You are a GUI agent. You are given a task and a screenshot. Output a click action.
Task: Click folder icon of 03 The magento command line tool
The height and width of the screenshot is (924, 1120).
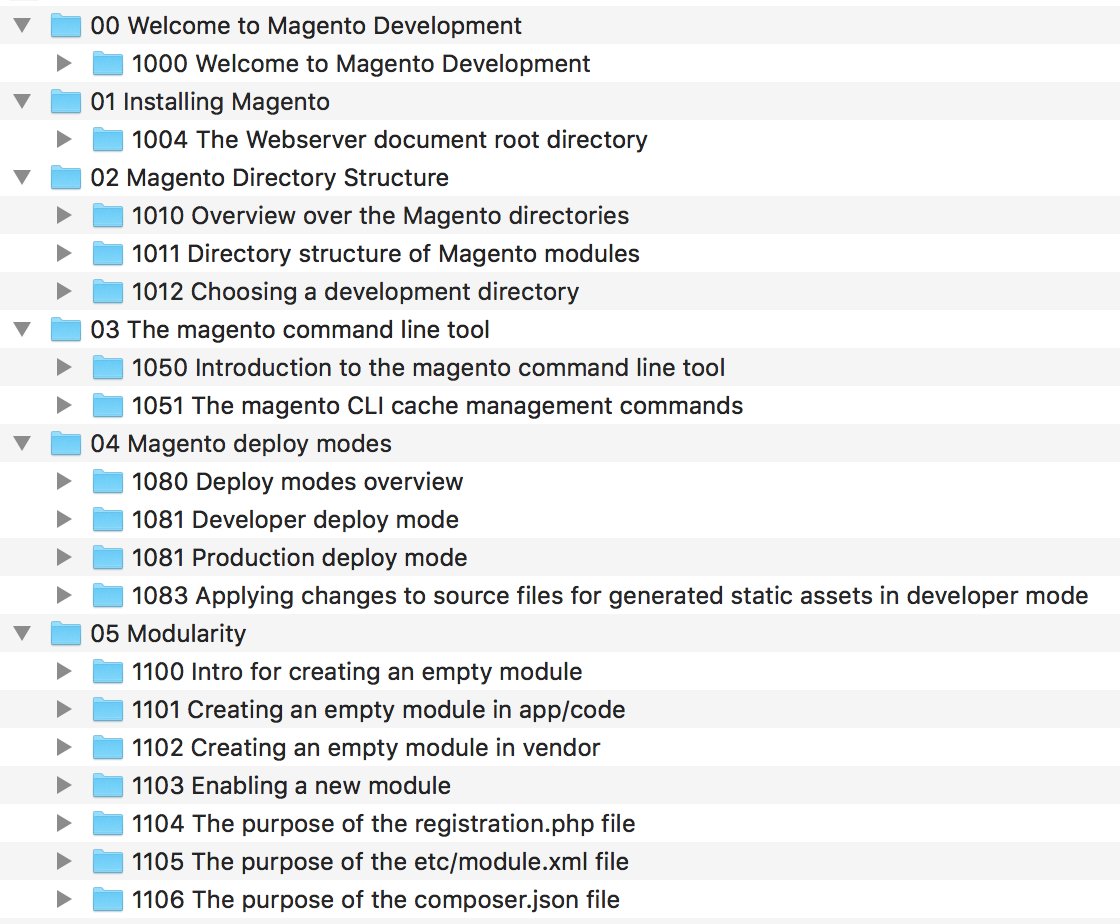pos(66,329)
